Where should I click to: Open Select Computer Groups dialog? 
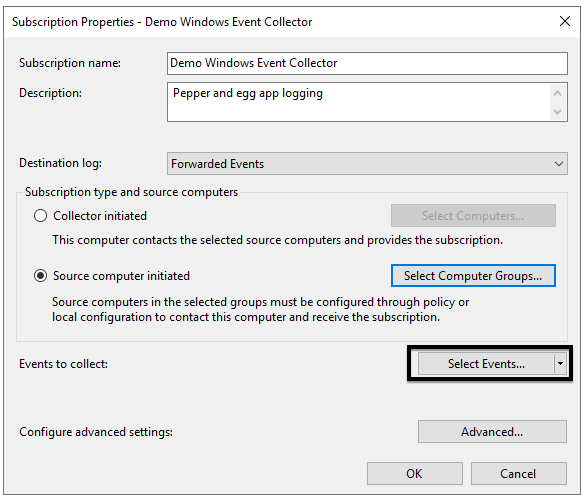(473, 276)
